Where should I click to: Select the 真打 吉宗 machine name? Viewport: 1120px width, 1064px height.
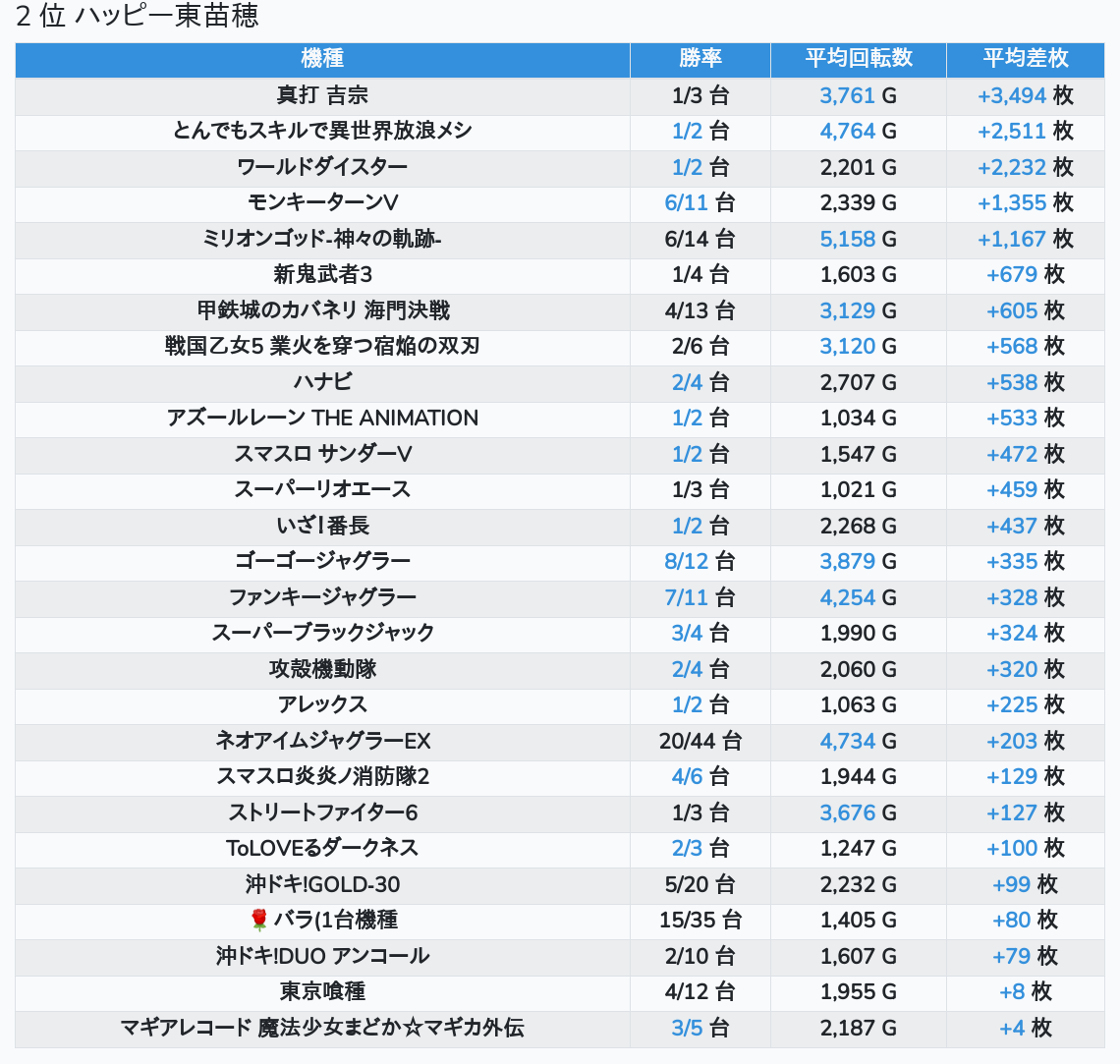(322, 95)
